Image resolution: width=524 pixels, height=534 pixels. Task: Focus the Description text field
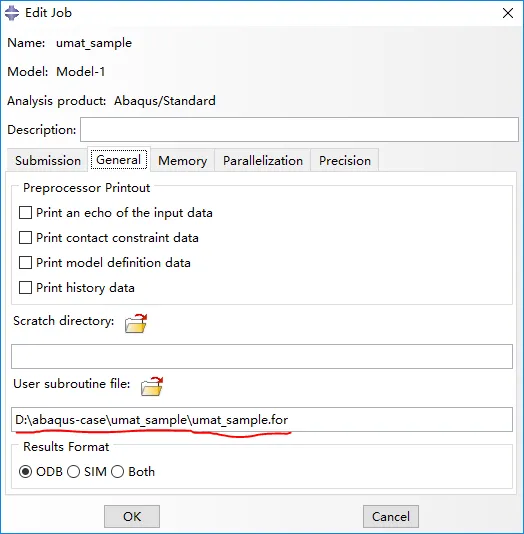click(299, 129)
